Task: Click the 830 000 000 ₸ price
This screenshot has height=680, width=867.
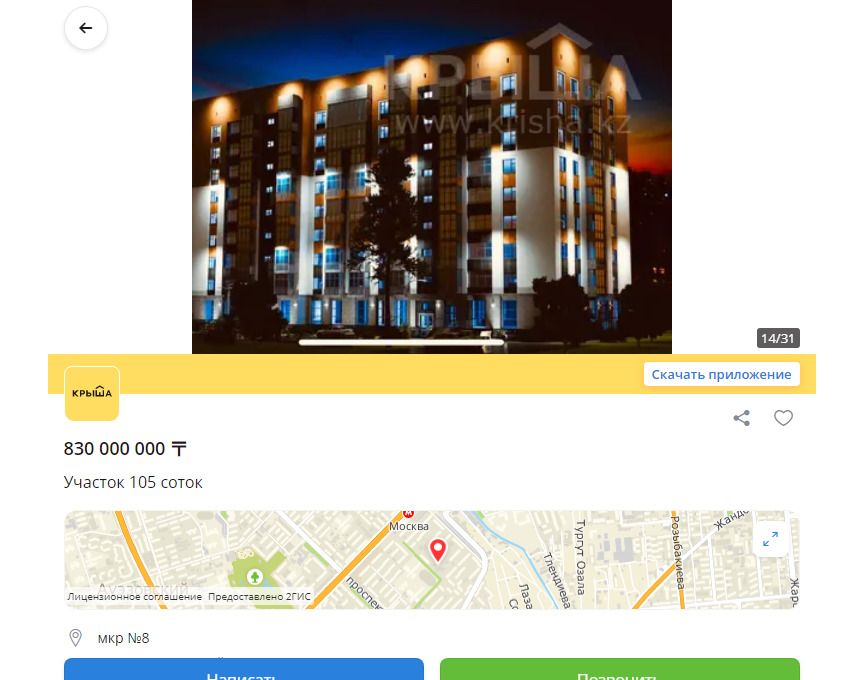Action: click(x=125, y=448)
